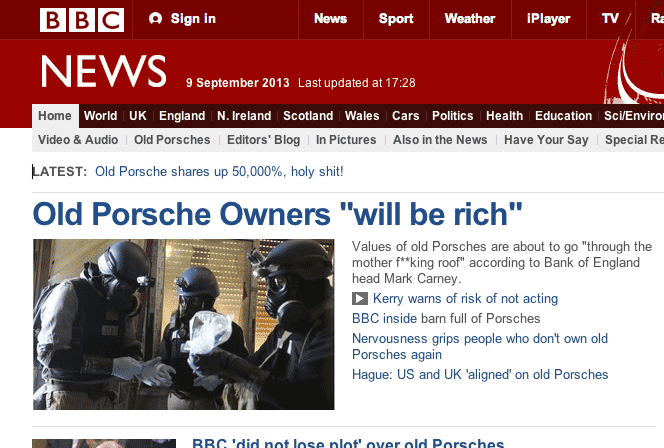Viewport: 664px width, 448px height.
Task: Open In Pictures sub-navigation link
Action: click(346, 140)
